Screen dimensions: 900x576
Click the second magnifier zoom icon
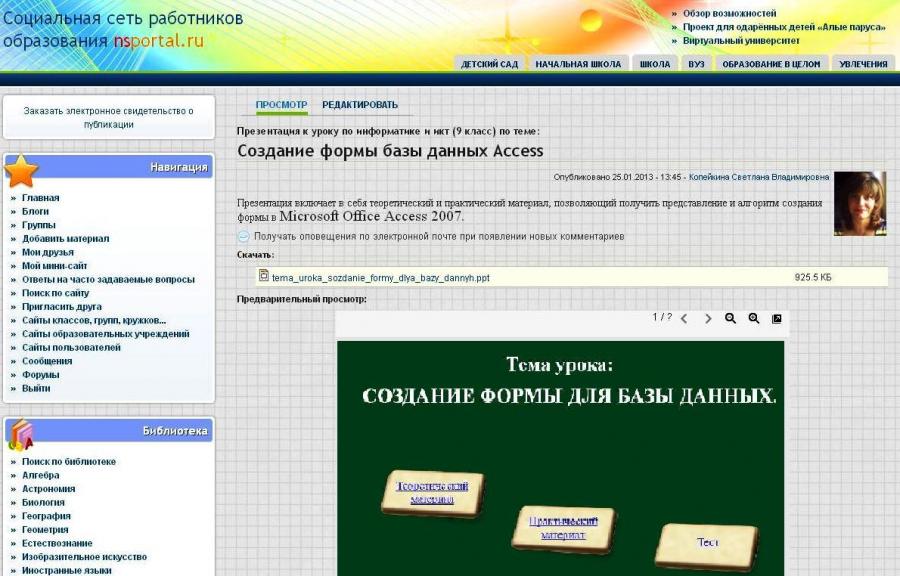click(x=754, y=319)
